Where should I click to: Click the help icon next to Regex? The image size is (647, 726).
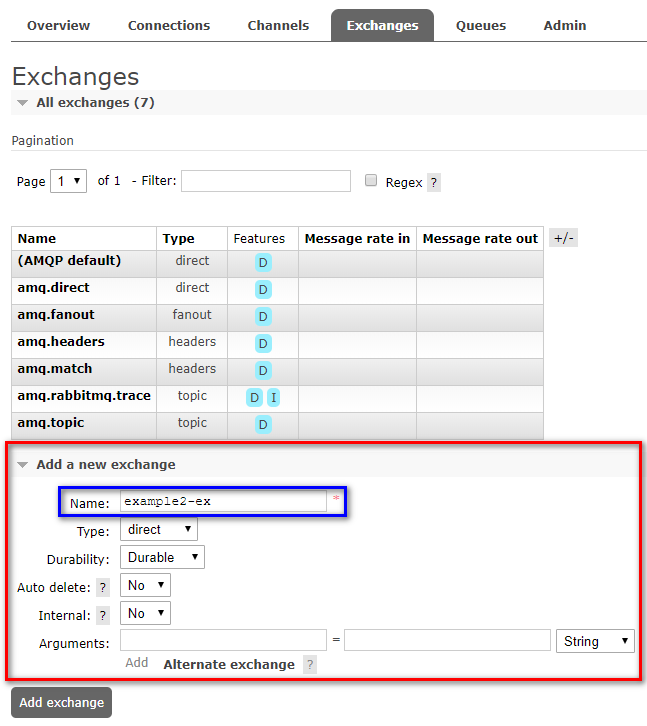point(434,183)
